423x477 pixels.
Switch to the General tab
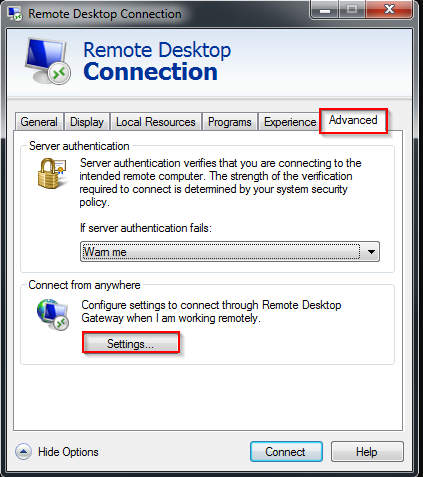(39, 122)
